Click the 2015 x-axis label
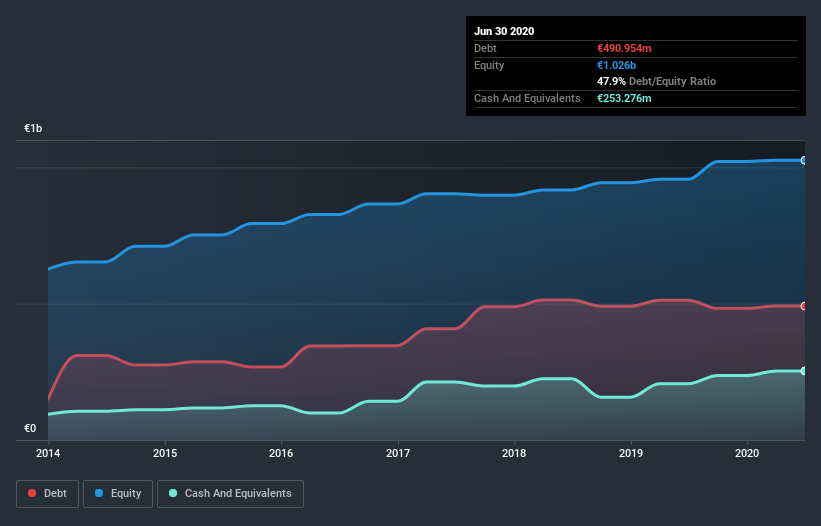 coord(165,453)
